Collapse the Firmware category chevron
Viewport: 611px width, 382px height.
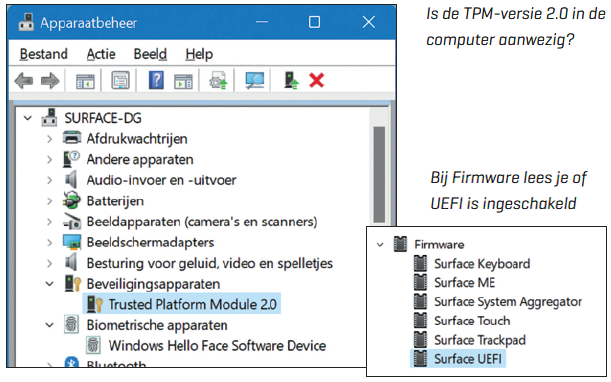click(380, 245)
